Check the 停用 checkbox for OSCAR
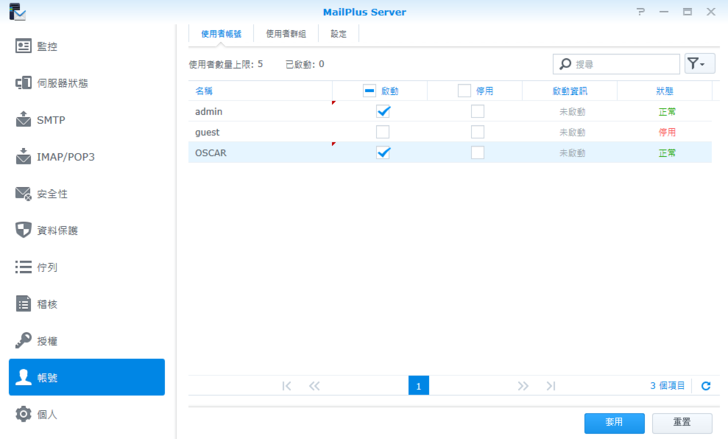This screenshot has height=439, width=728. click(x=477, y=153)
